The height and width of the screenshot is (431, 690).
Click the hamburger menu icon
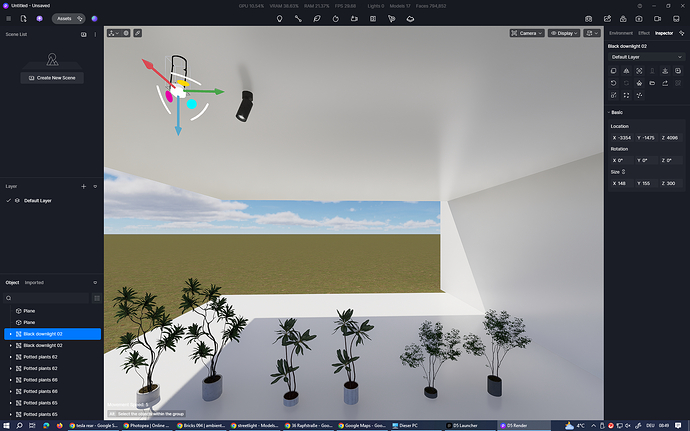point(9,18)
